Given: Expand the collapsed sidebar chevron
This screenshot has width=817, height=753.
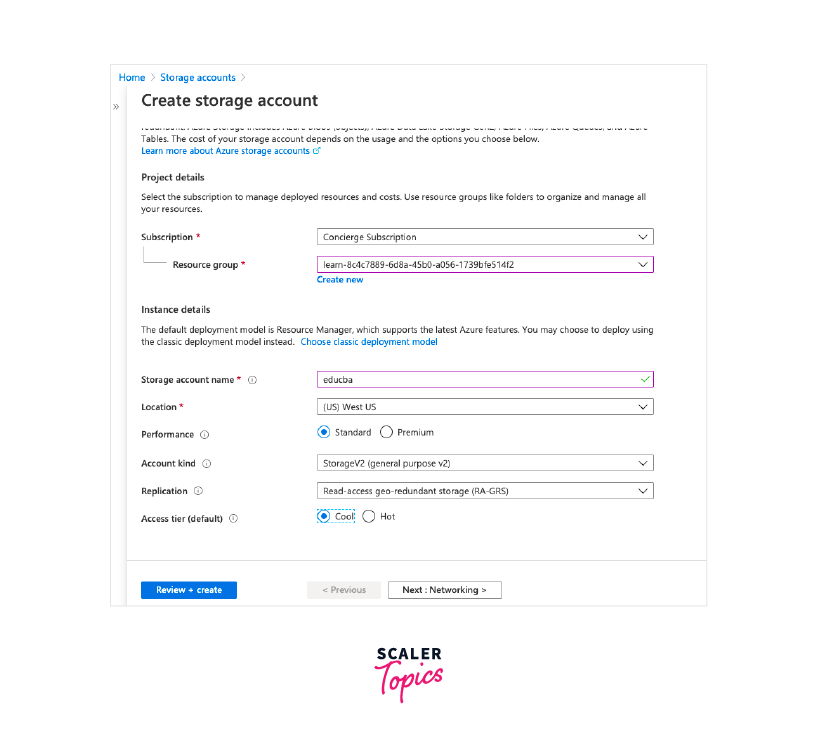Looking at the screenshot, I should click(x=116, y=106).
